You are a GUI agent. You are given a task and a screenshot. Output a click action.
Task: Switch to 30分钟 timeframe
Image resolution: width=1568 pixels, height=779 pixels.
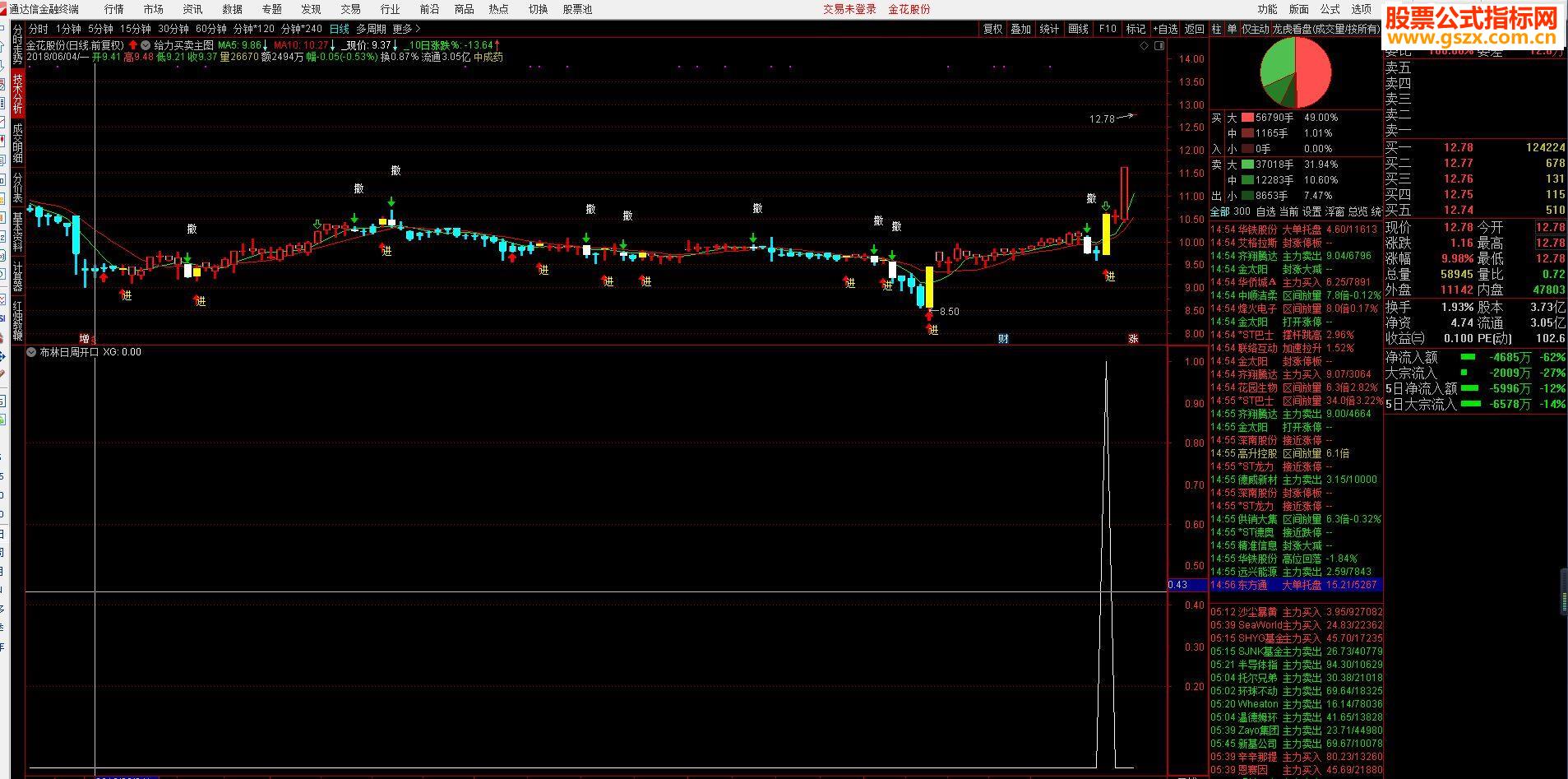click(173, 29)
